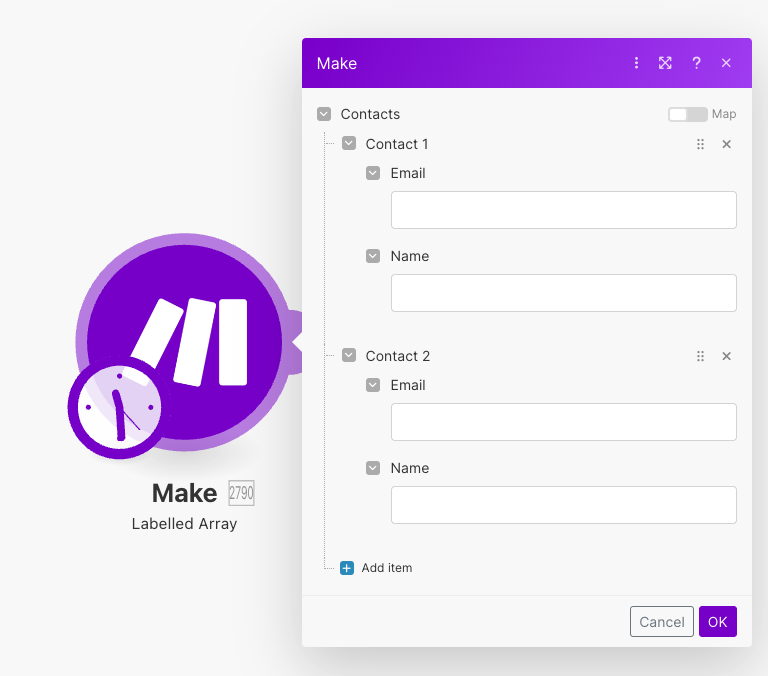Click the Email input for Contact 1
This screenshot has width=768, height=676.
point(563,210)
